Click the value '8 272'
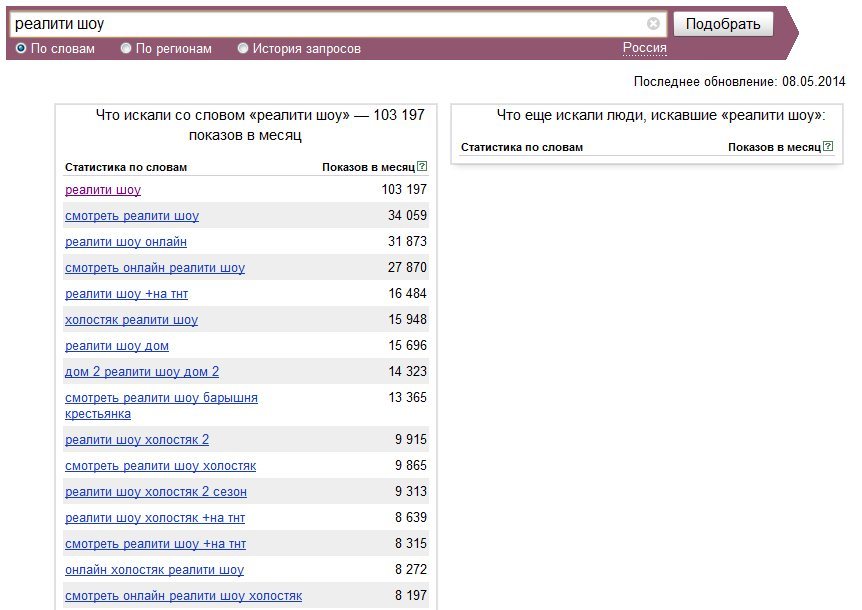The width and height of the screenshot is (862, 610). click(411, 569)
